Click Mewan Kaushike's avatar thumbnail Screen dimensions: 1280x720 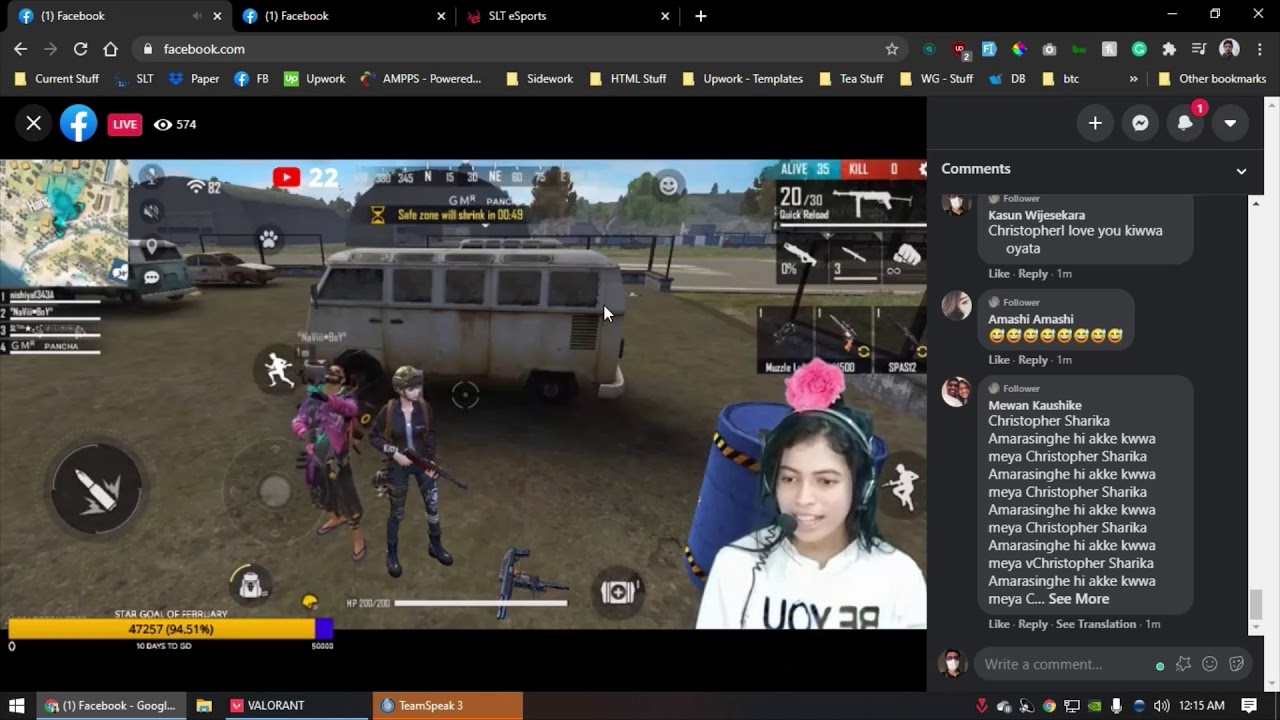coord(957,391)
